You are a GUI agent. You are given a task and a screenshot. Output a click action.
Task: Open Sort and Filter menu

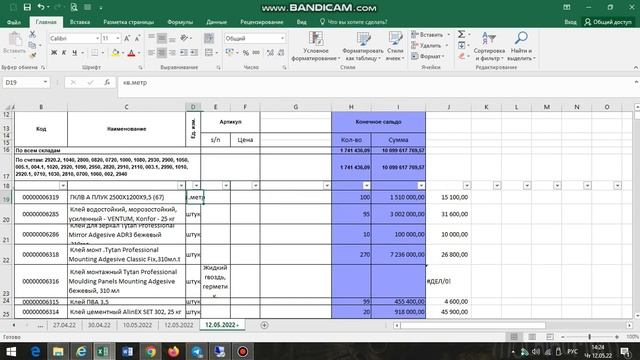[x=489, y=46]
